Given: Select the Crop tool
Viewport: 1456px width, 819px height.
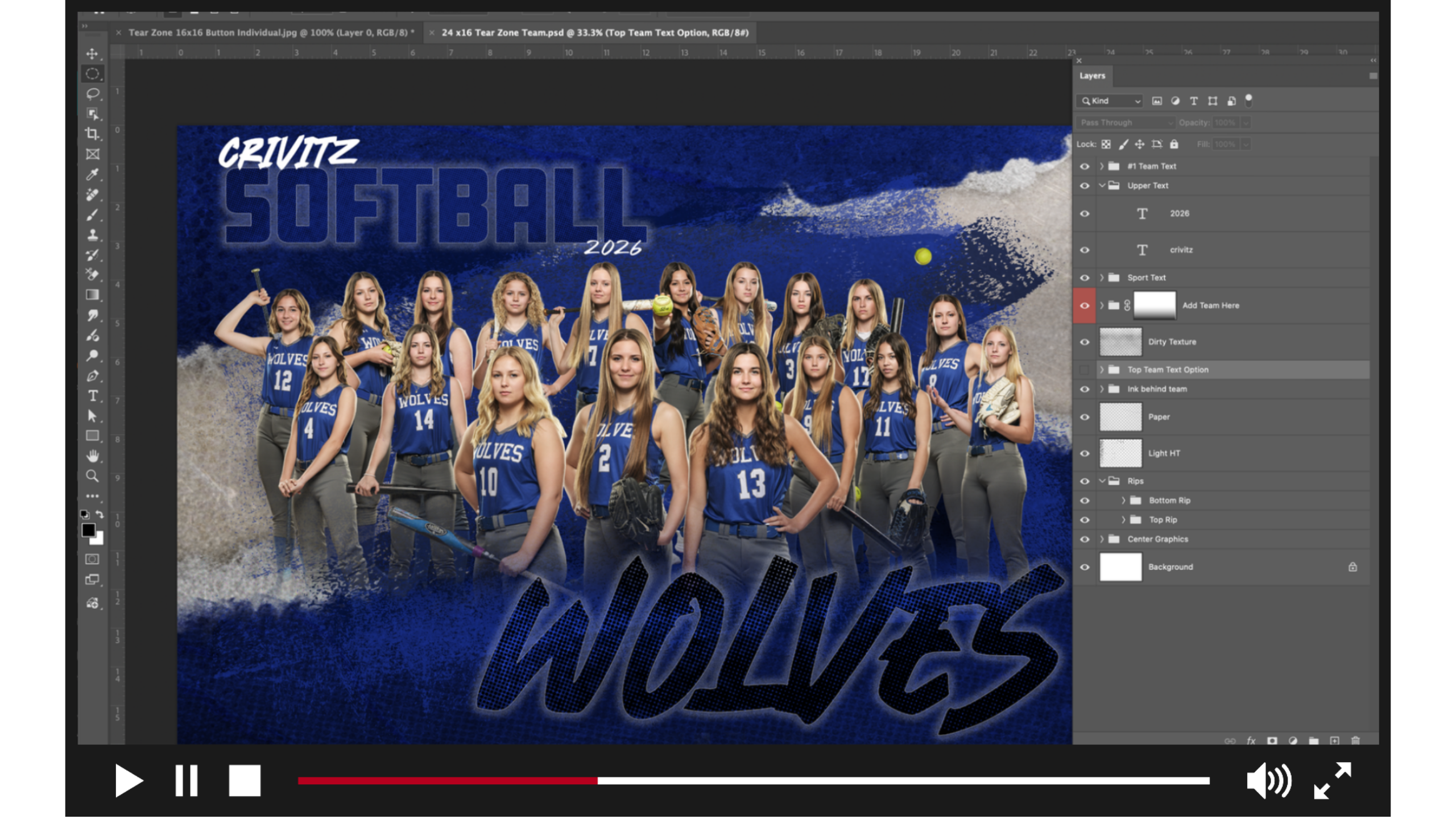Looking at the screenshot, I should pos(92,134).
